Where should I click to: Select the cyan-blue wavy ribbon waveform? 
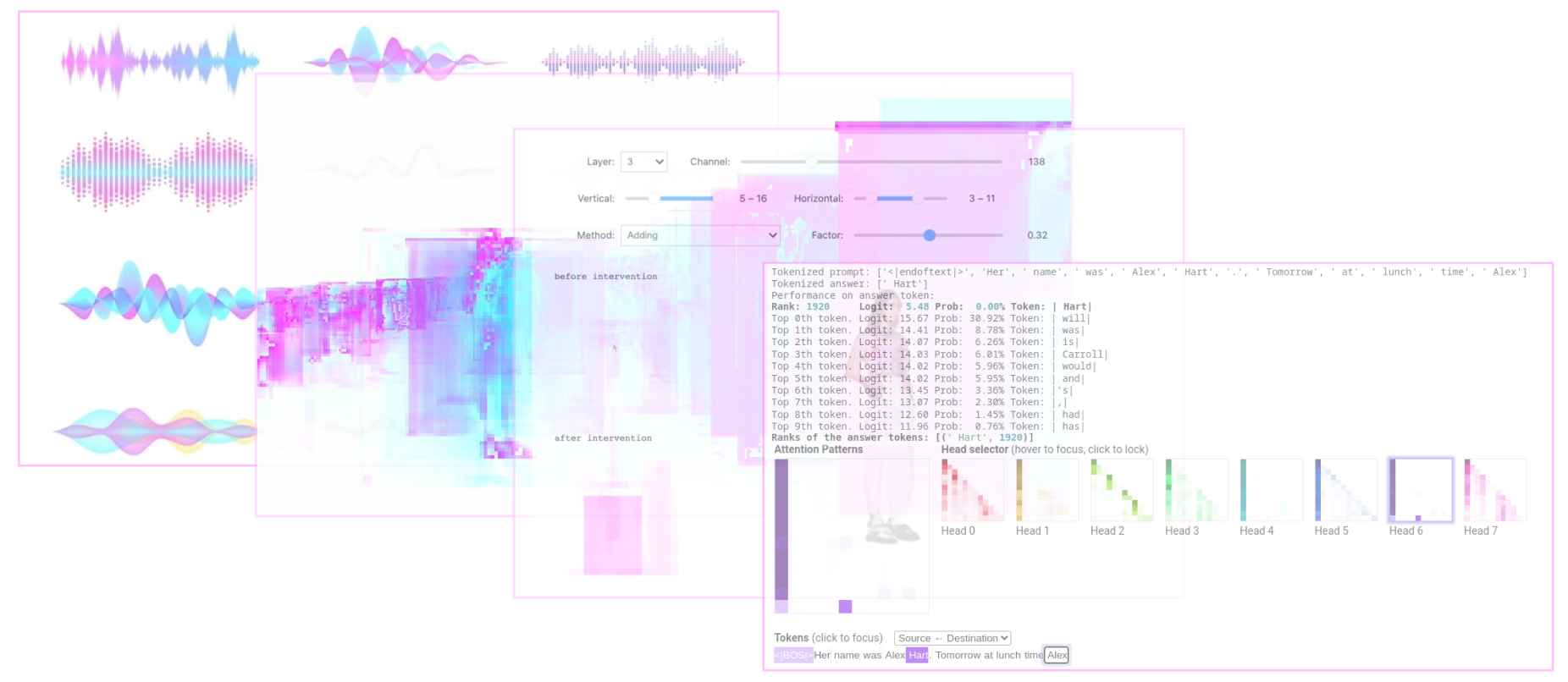tap(157, 303)
